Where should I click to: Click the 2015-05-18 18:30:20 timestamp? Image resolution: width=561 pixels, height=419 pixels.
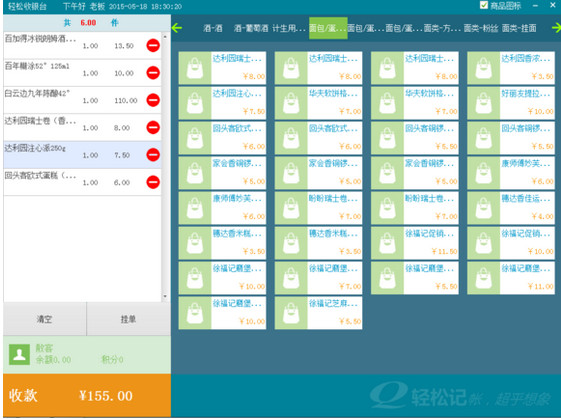pos(145,6)
